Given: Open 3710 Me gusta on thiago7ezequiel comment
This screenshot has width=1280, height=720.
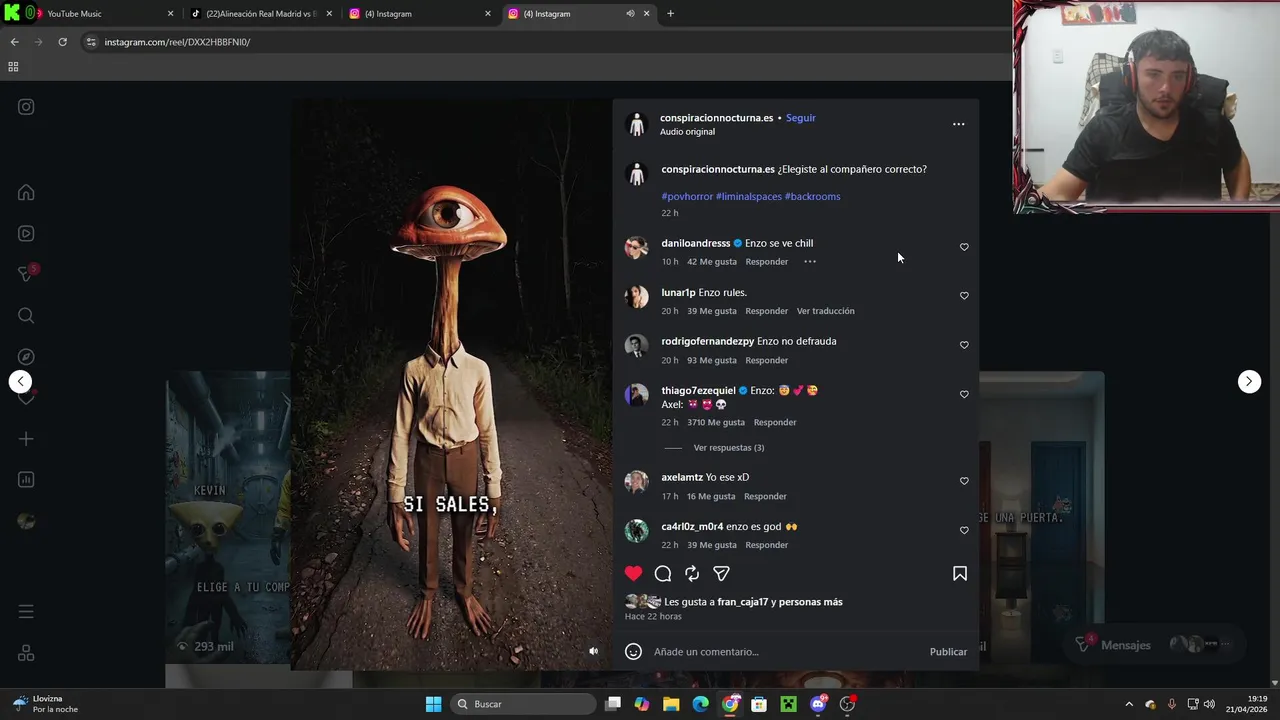Looking at the screenshot, I should pyautogui.click(x=716, y=423).
